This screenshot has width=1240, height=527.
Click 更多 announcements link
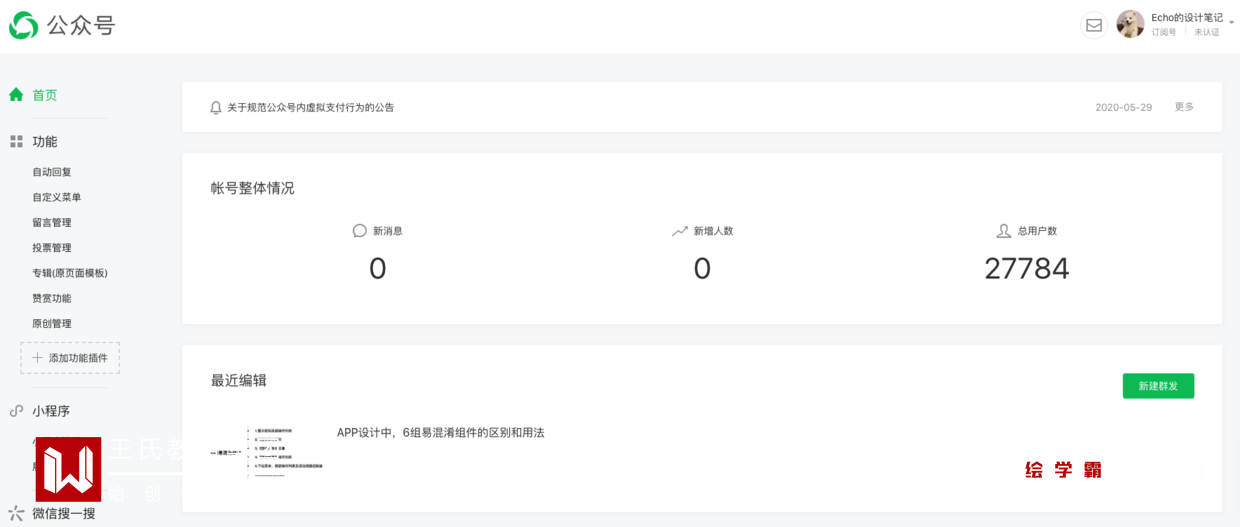[1184, 107]
